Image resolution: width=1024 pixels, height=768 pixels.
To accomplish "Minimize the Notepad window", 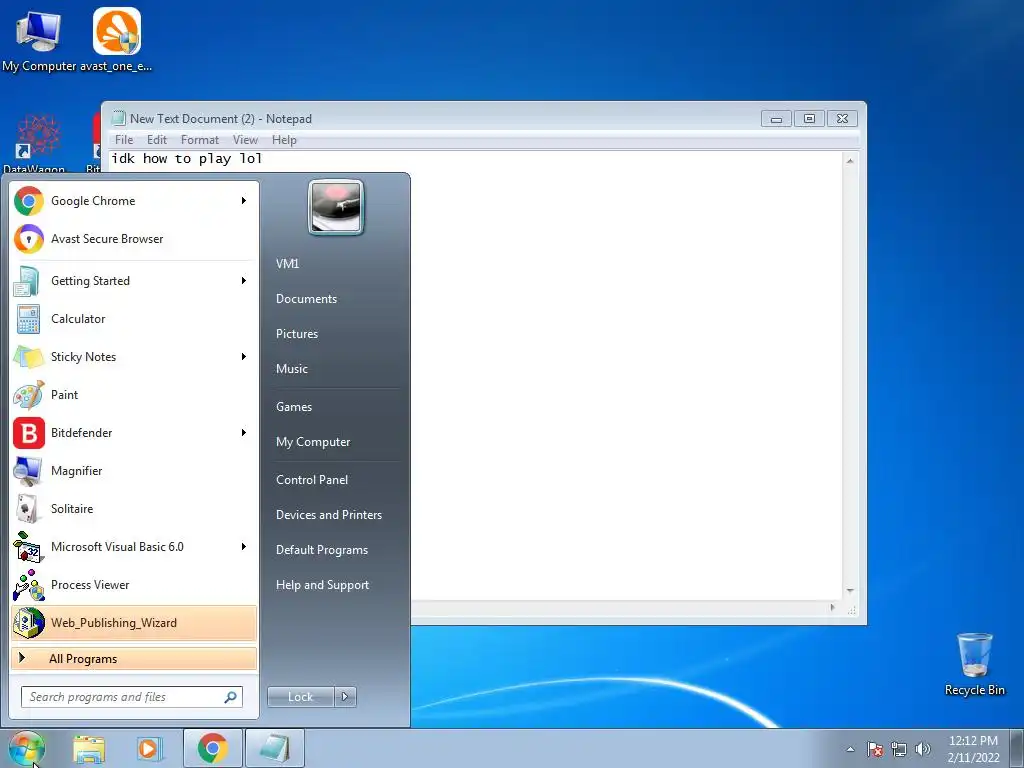I will tap(776, 119).
